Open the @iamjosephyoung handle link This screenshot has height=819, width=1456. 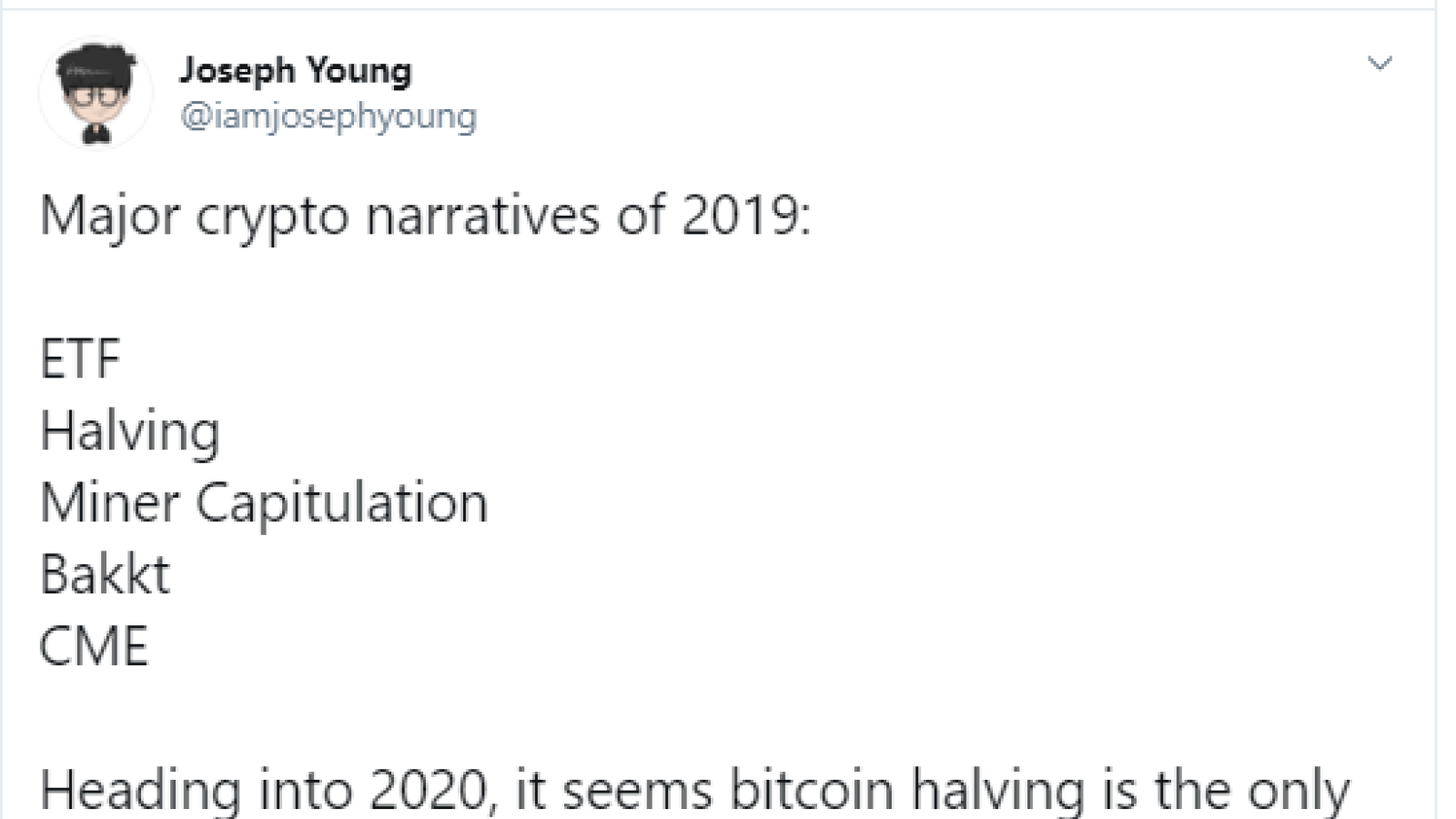click(x=329, y=116)
